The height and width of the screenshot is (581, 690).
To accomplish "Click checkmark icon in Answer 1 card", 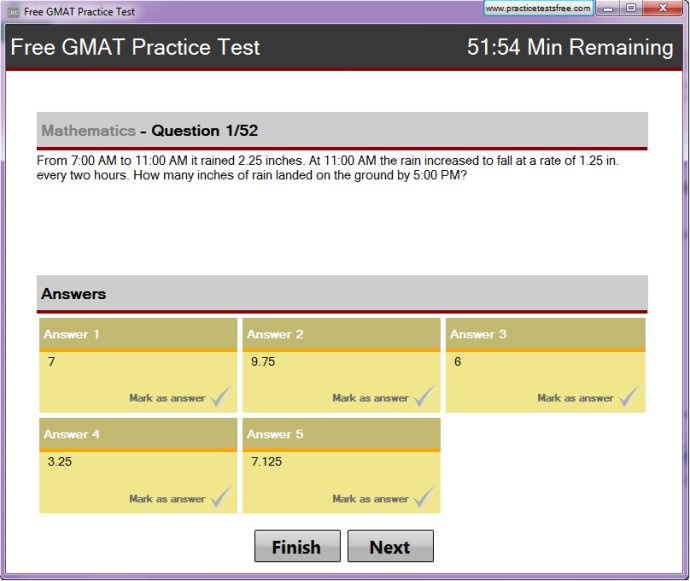I will coord(221,396).
